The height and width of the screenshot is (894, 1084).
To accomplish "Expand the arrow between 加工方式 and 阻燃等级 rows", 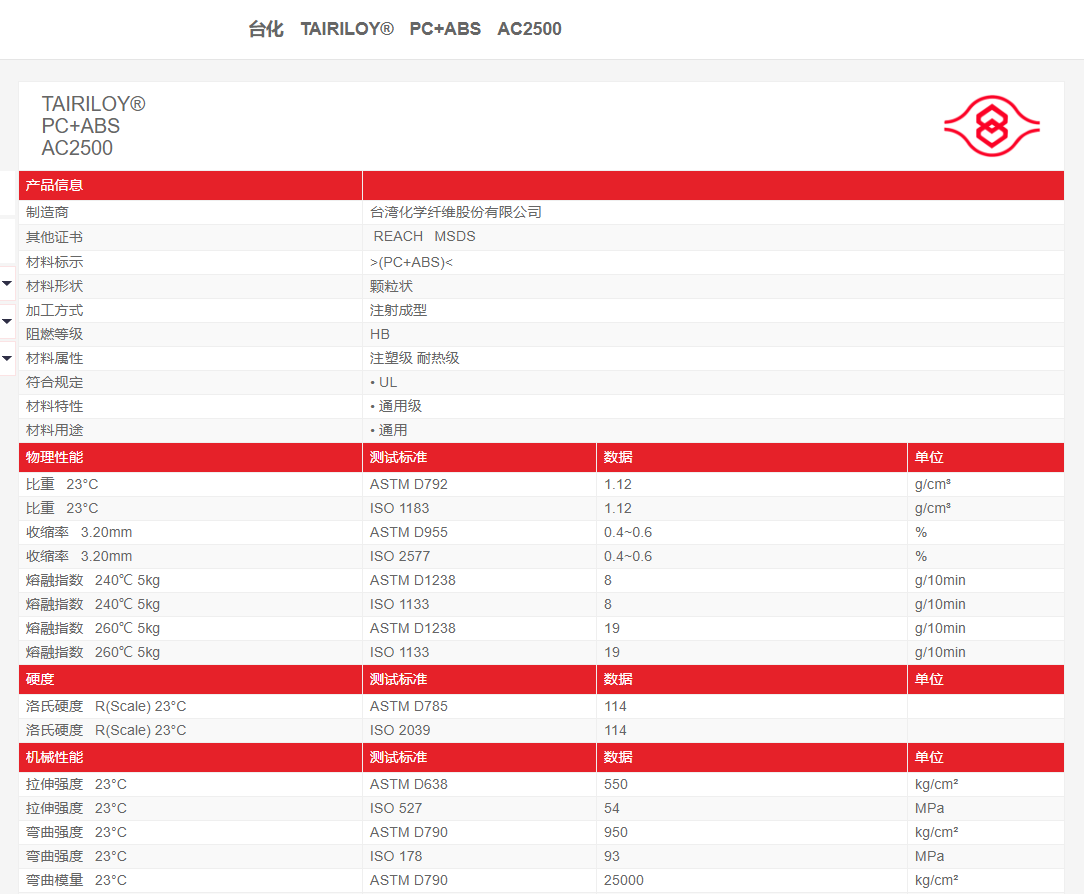I will tap(7, 321).
